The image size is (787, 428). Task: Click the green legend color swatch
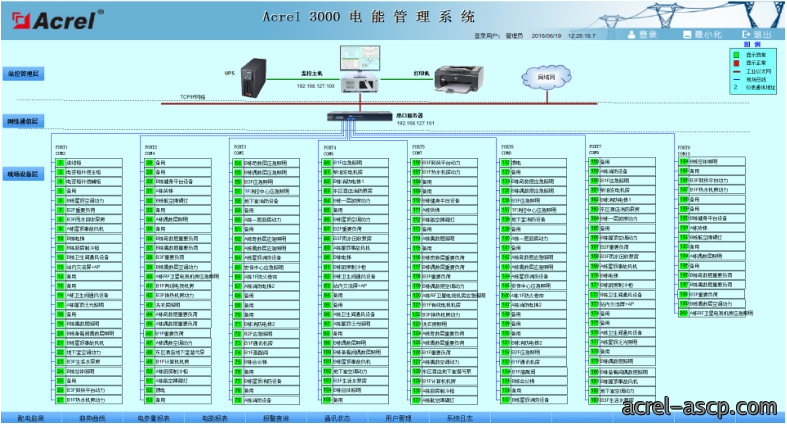coord(736,55)
